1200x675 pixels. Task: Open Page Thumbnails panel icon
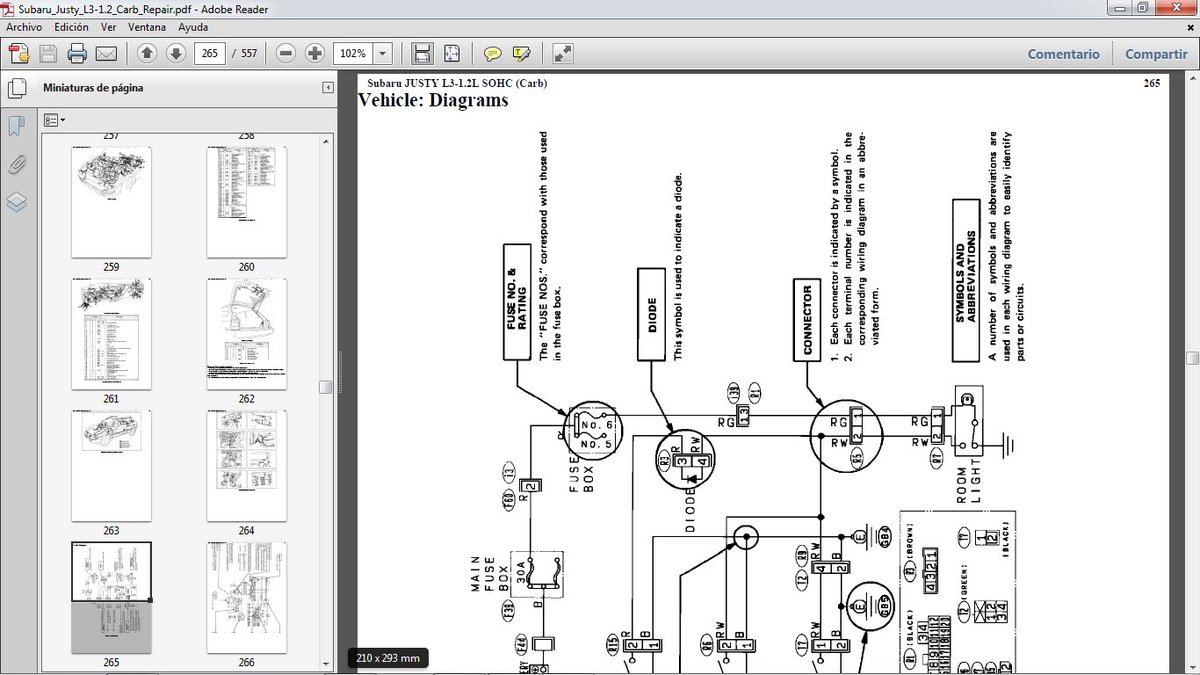pos(17,89)
